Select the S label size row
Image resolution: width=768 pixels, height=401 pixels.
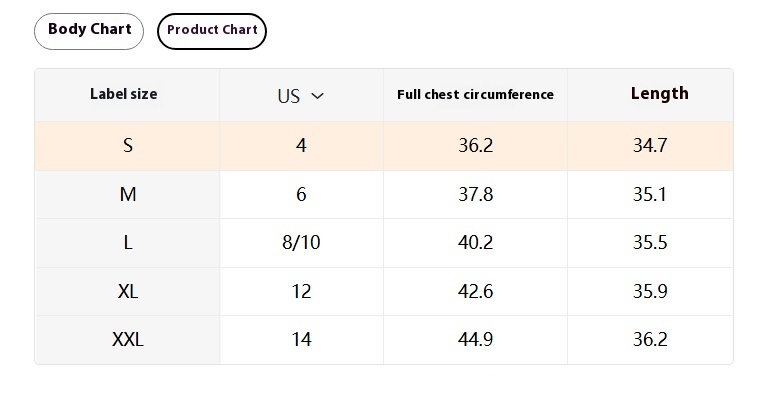[x=384, y=145]
